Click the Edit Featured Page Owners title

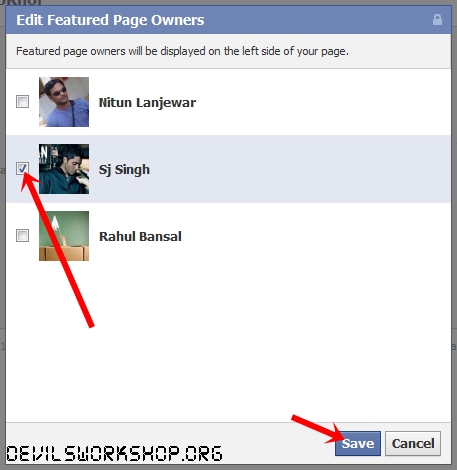point(110,20)
